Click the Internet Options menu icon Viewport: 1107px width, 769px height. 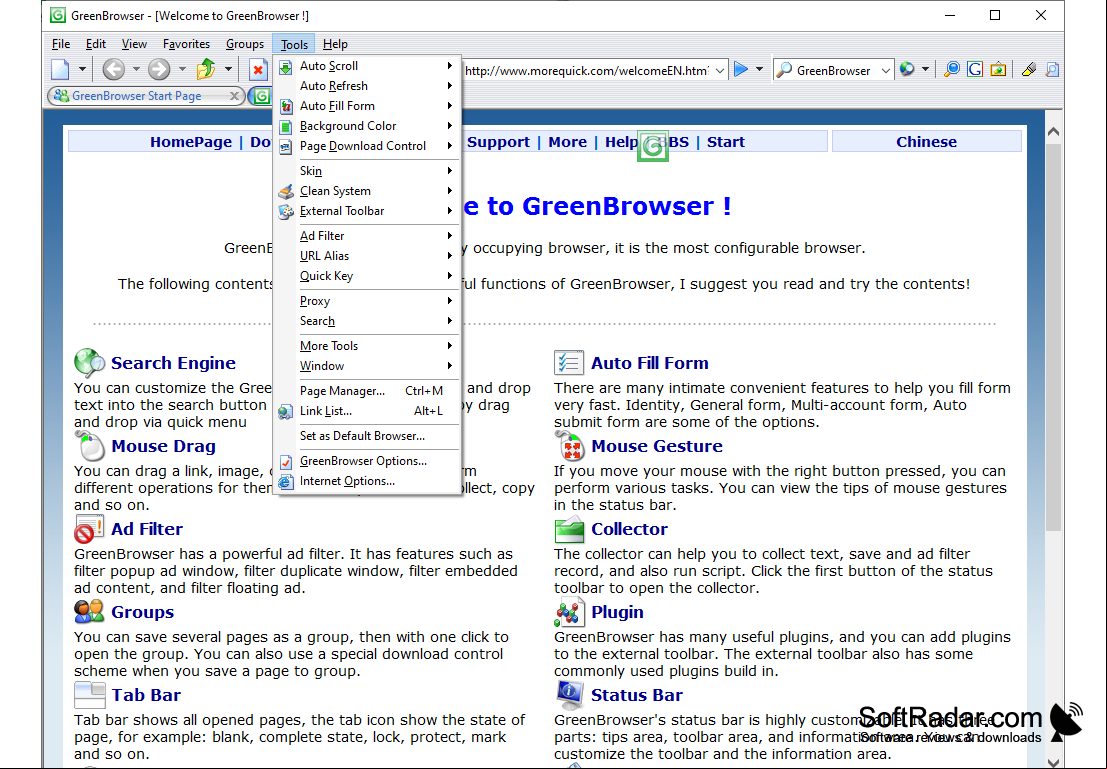285,482
